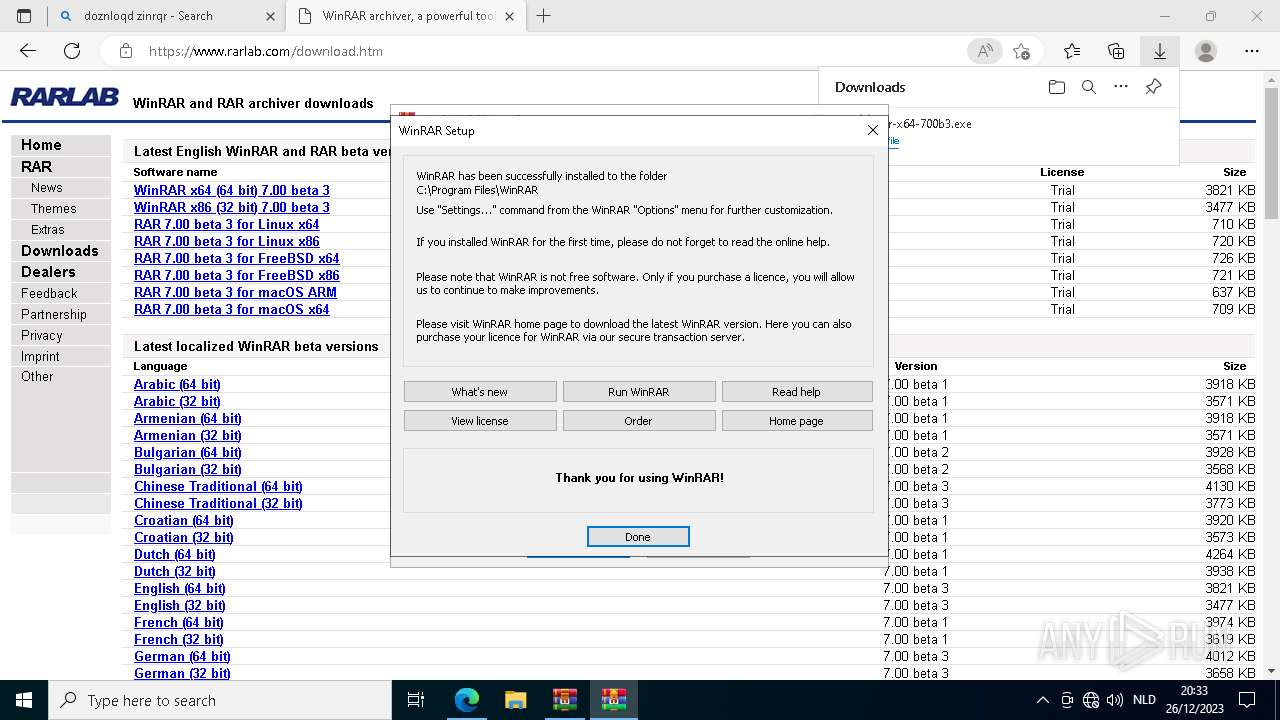1280x720 pixels.
Task: Open a new browser tab
Action: click(x=544, y=16)
